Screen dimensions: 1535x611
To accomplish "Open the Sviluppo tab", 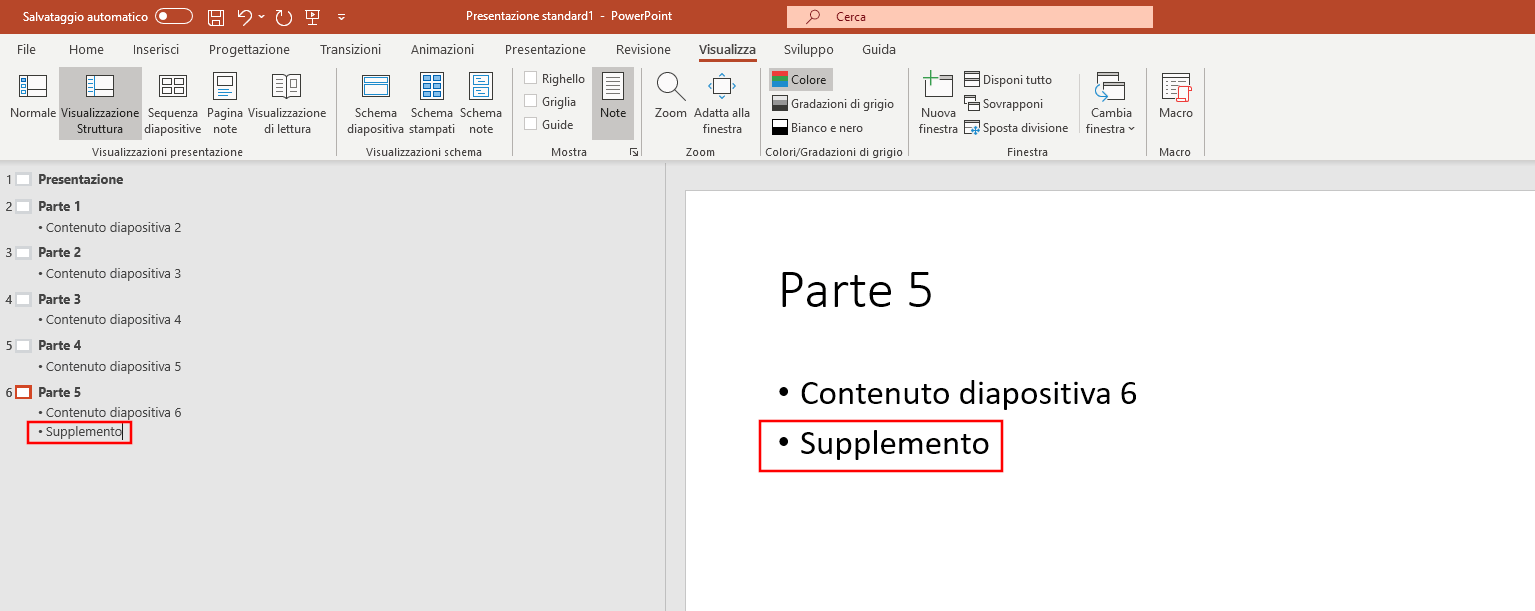I will coord(809,49).
